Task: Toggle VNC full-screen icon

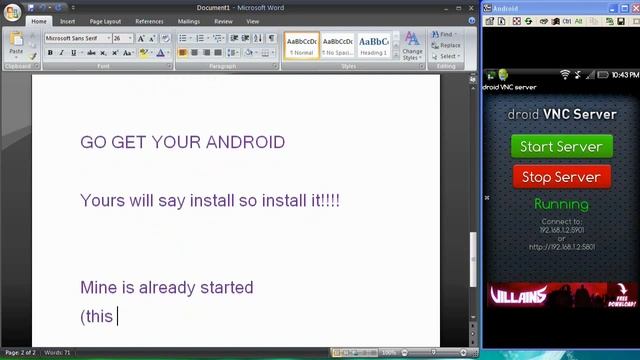Action: point(517,21)
